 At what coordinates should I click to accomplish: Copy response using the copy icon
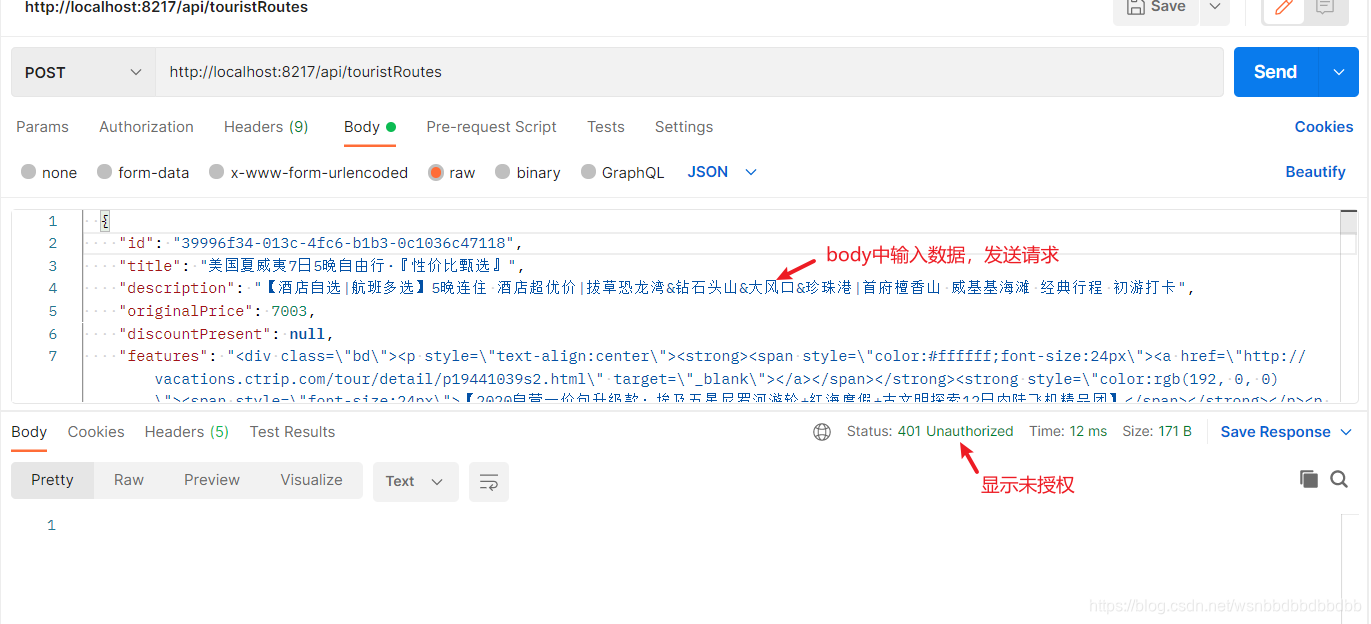[x=1309, y=479]
